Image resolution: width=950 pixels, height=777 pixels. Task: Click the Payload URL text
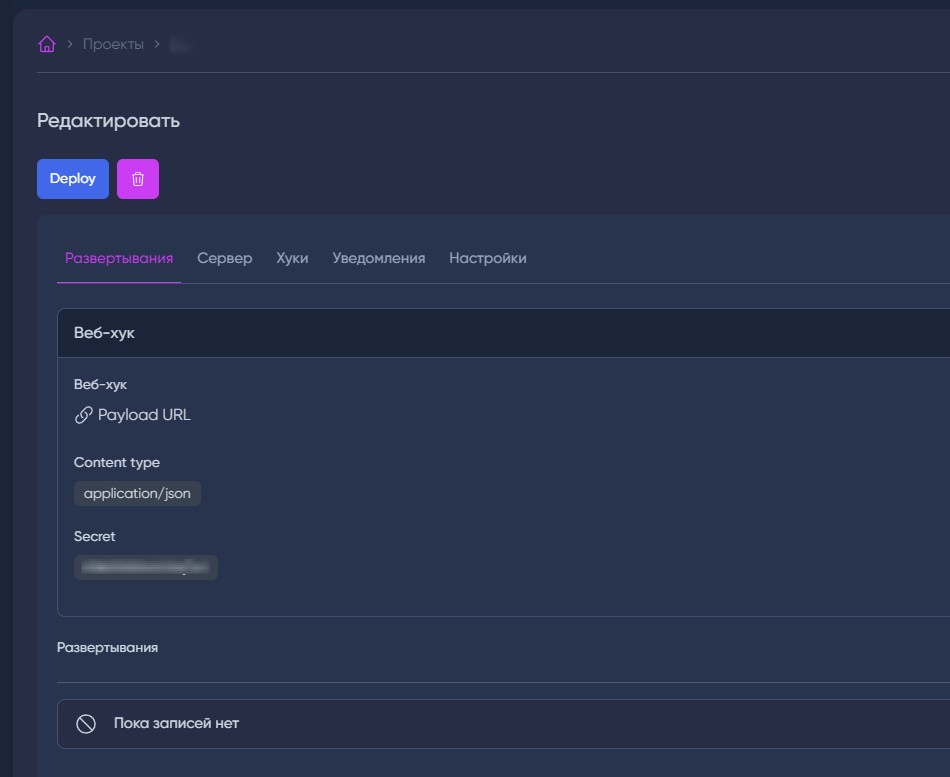point(144,415)
